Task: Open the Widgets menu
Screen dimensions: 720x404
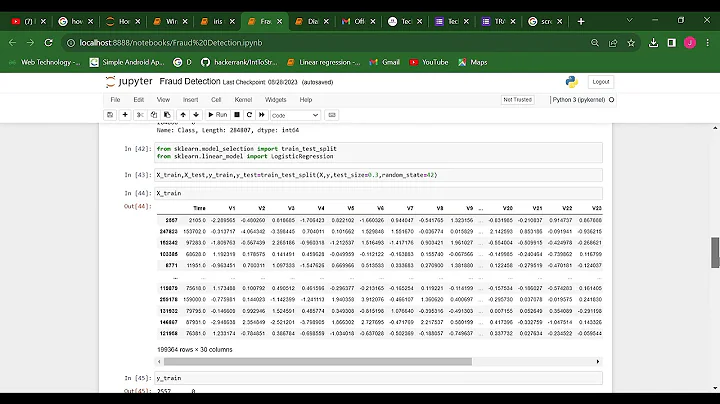Action: (276, 100)
